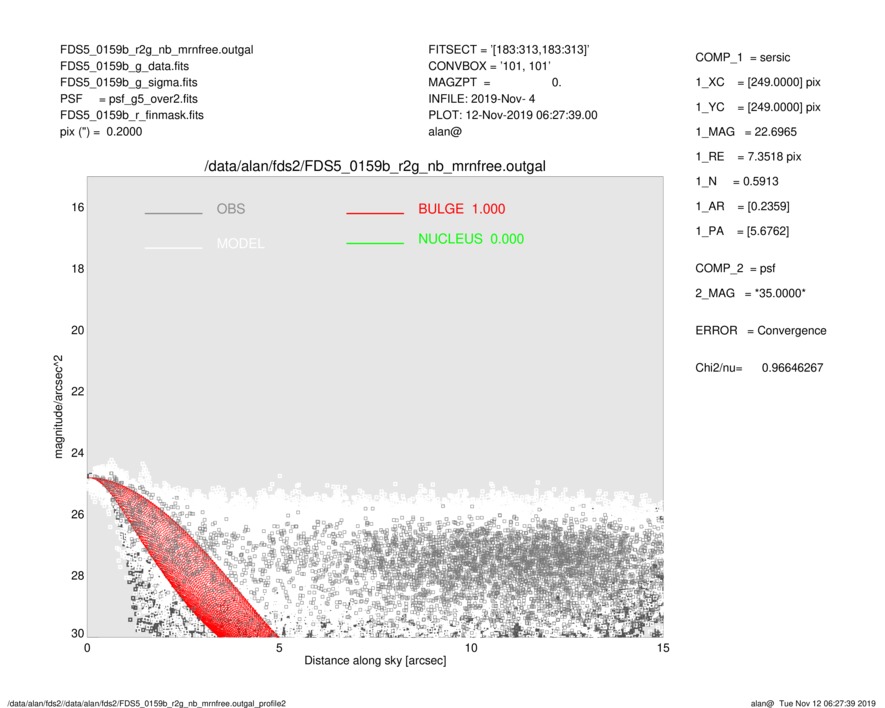Select the Chi2/nu value 0.96646267

(791, 368)
